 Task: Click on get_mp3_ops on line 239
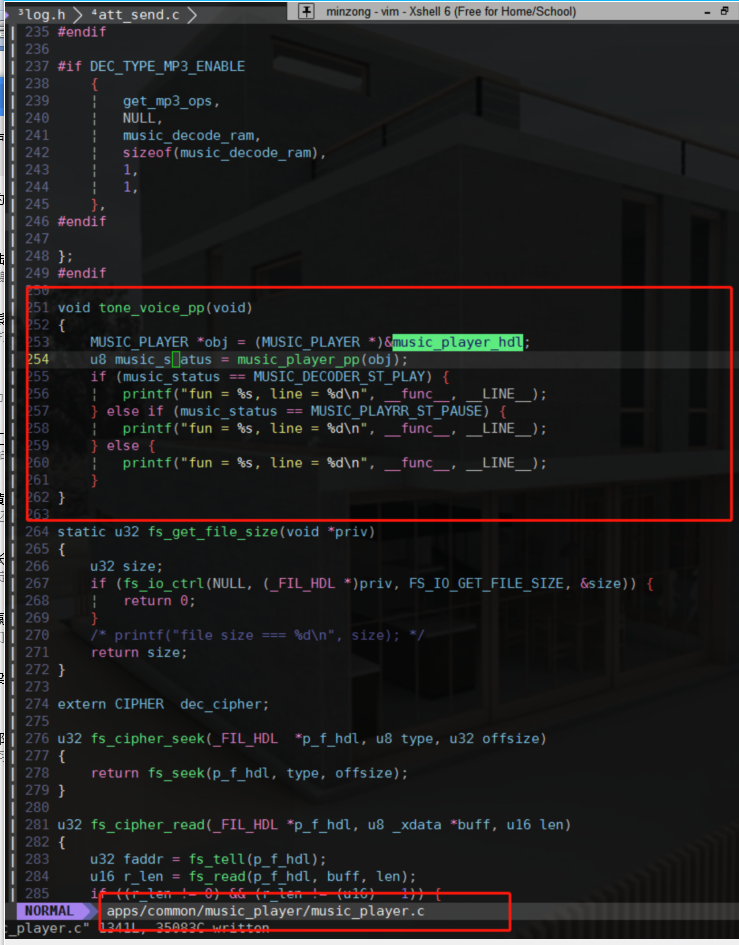pyautogui.click(x=167, y=101)
